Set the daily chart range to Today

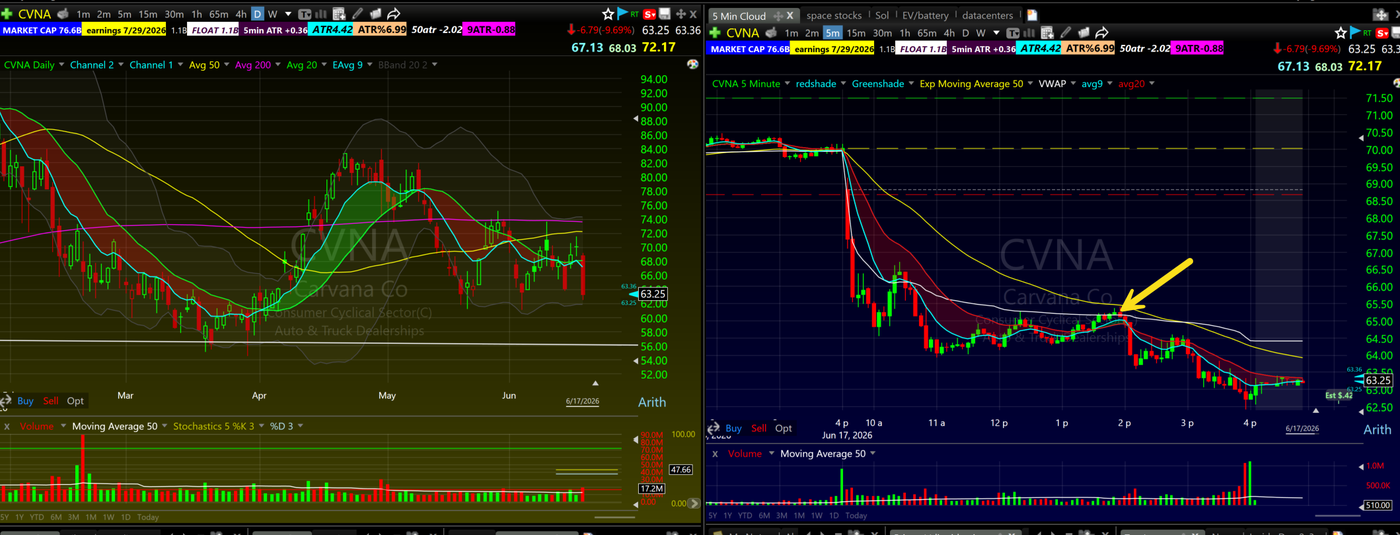coord(148,517)
